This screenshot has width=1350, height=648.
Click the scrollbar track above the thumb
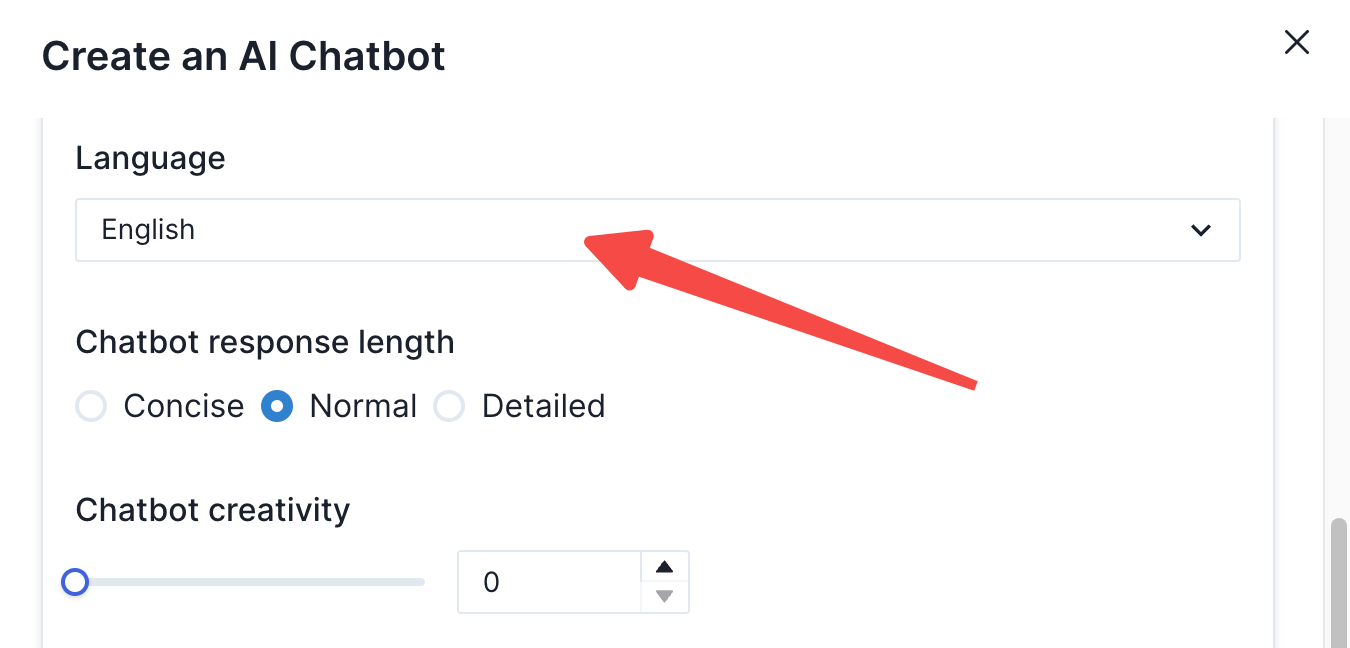(x=1338, y=300)
